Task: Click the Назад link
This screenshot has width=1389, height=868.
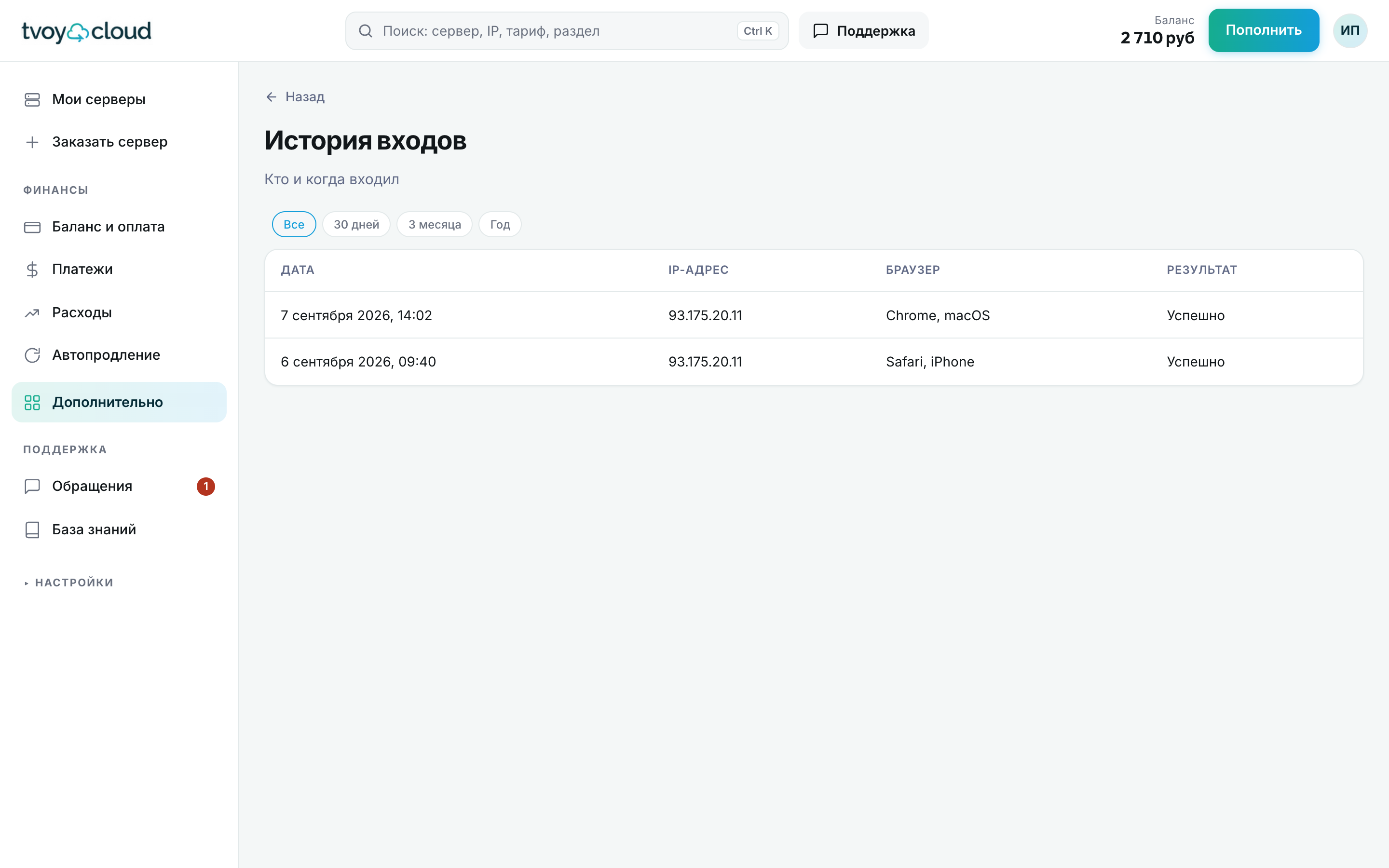Action: point(295,97)
